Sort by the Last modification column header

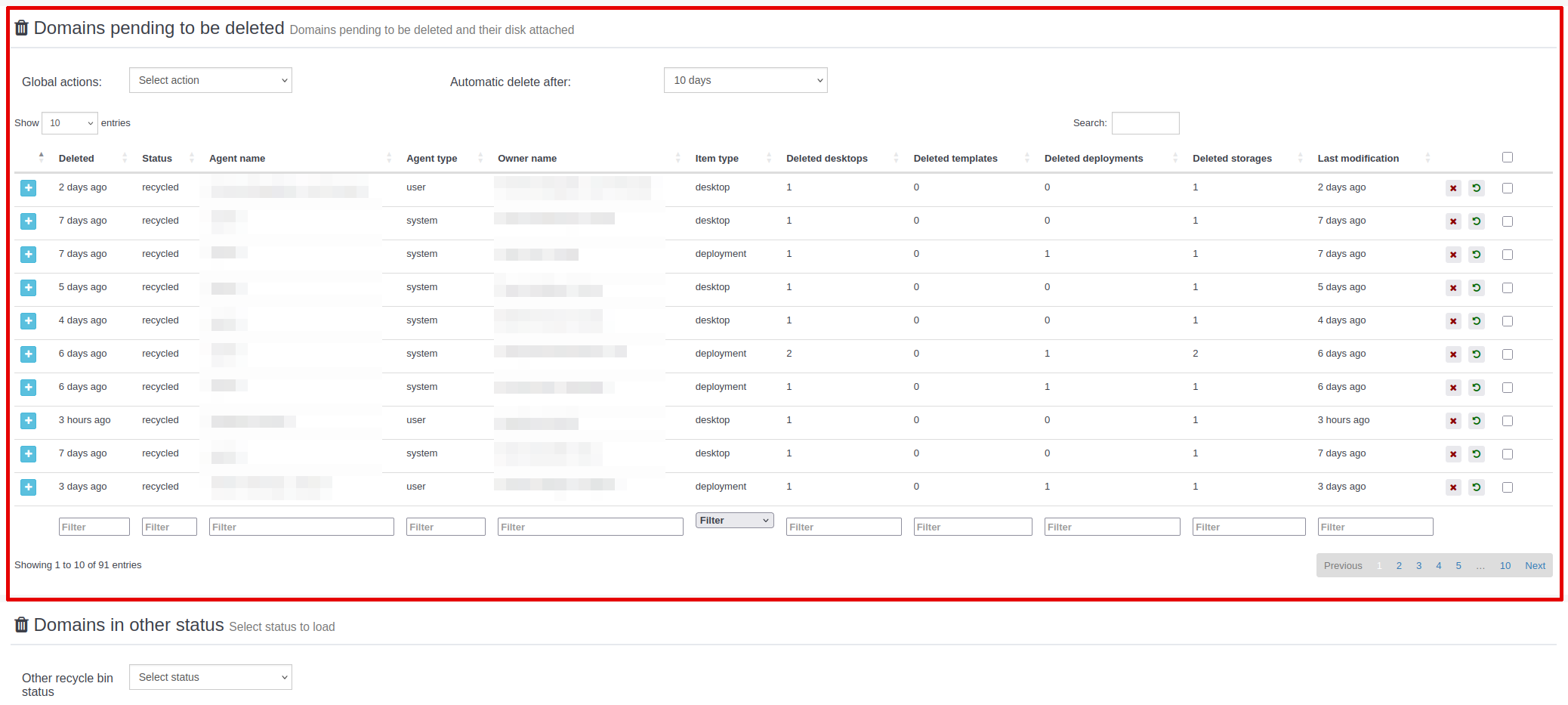[1358, 159]
